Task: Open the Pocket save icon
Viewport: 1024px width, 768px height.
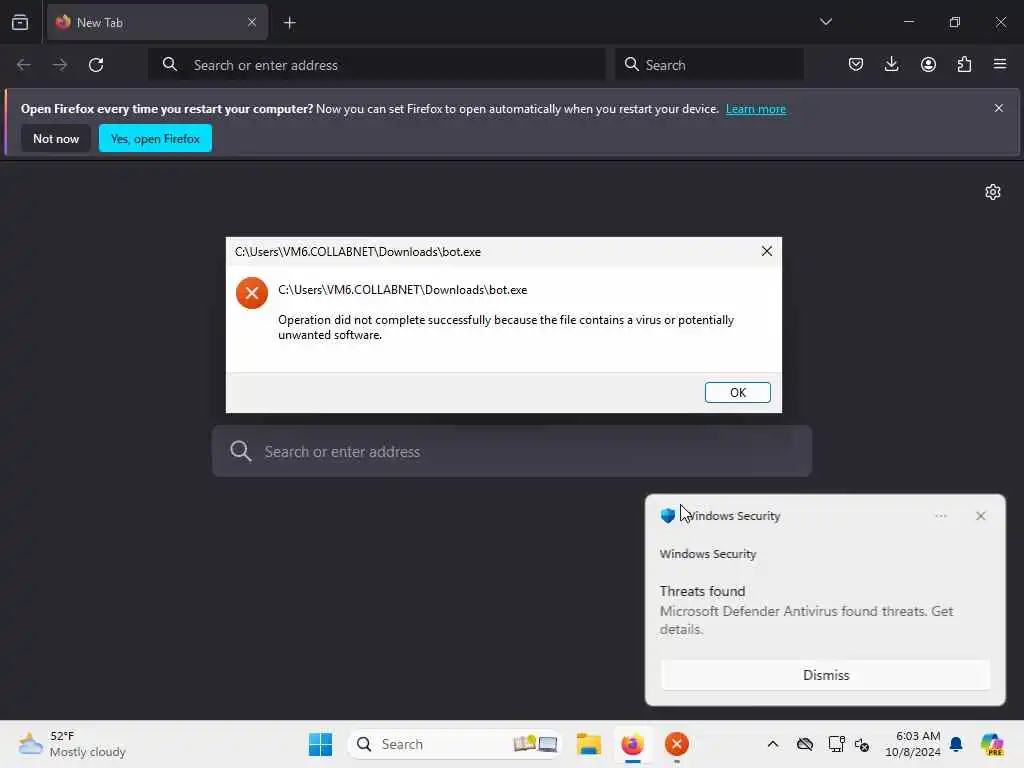Action: 856,64
